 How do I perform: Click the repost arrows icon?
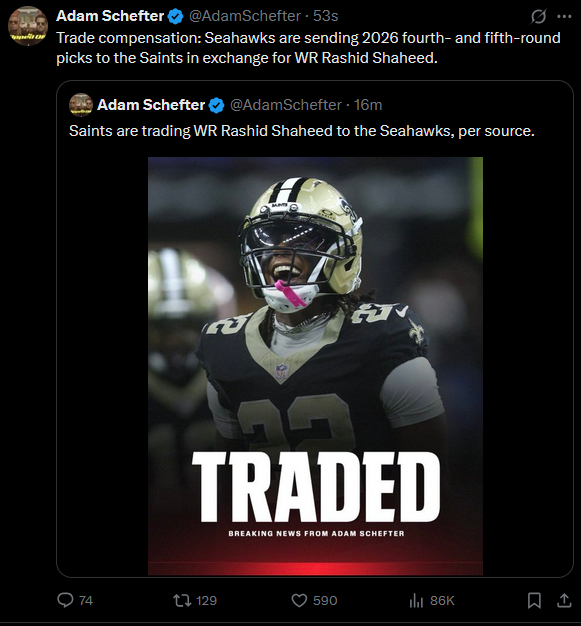coord(182,600)
